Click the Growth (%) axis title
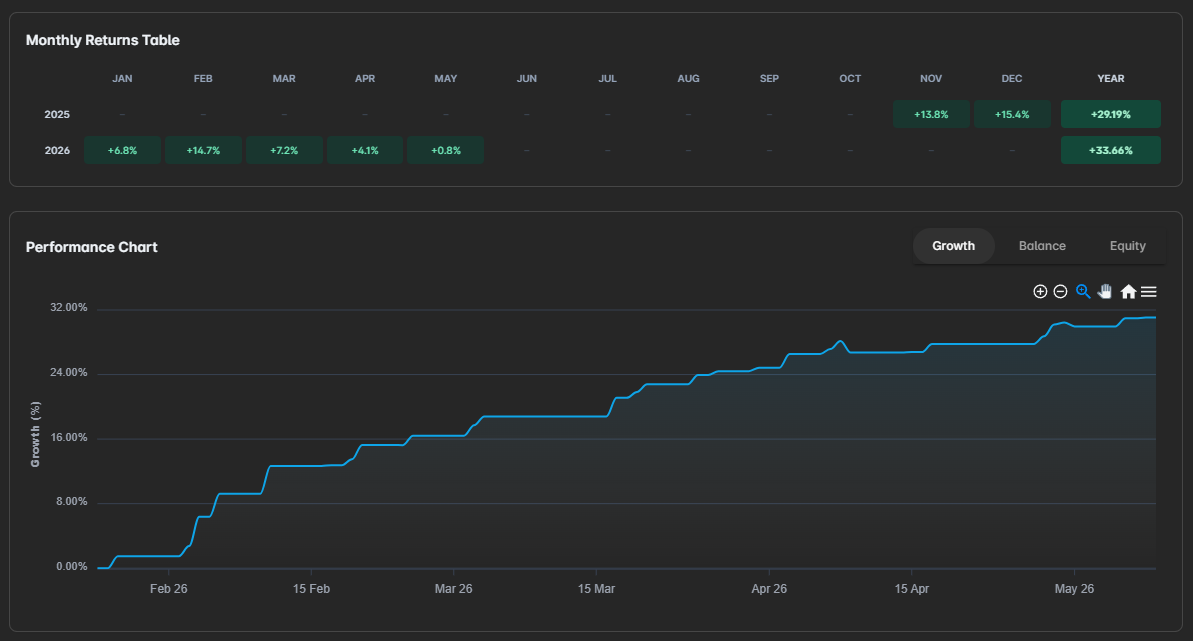 coord(35,434)
